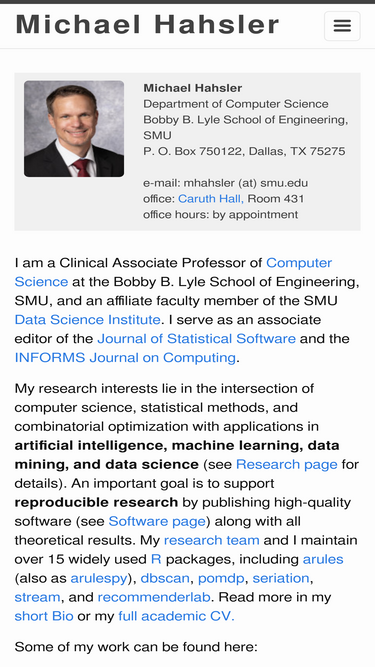
Task: Open the seriation package link
Action: pos(281,578)
